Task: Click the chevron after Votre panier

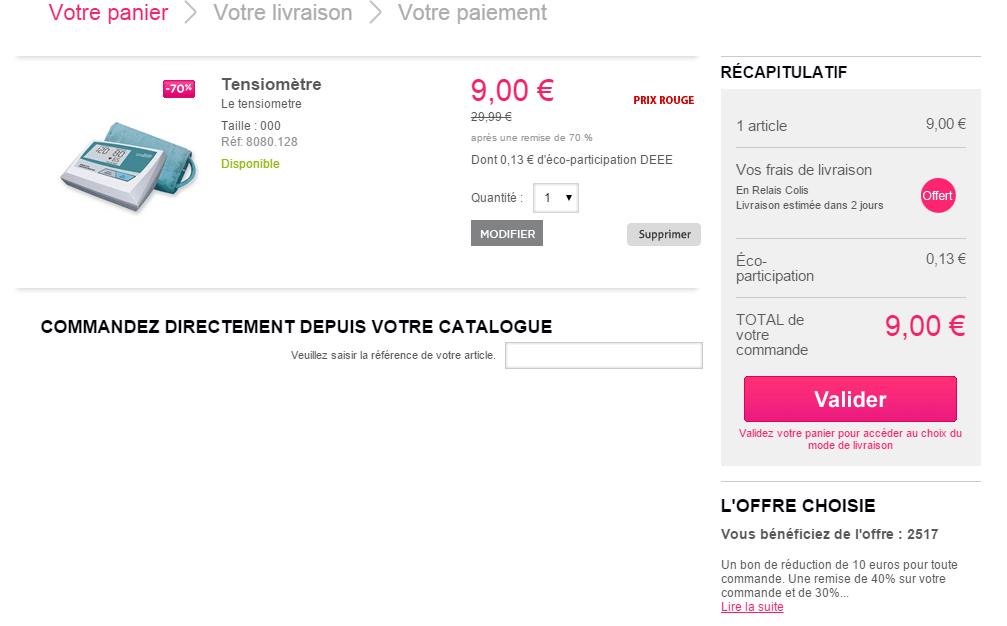Action: tap(191, 13)
